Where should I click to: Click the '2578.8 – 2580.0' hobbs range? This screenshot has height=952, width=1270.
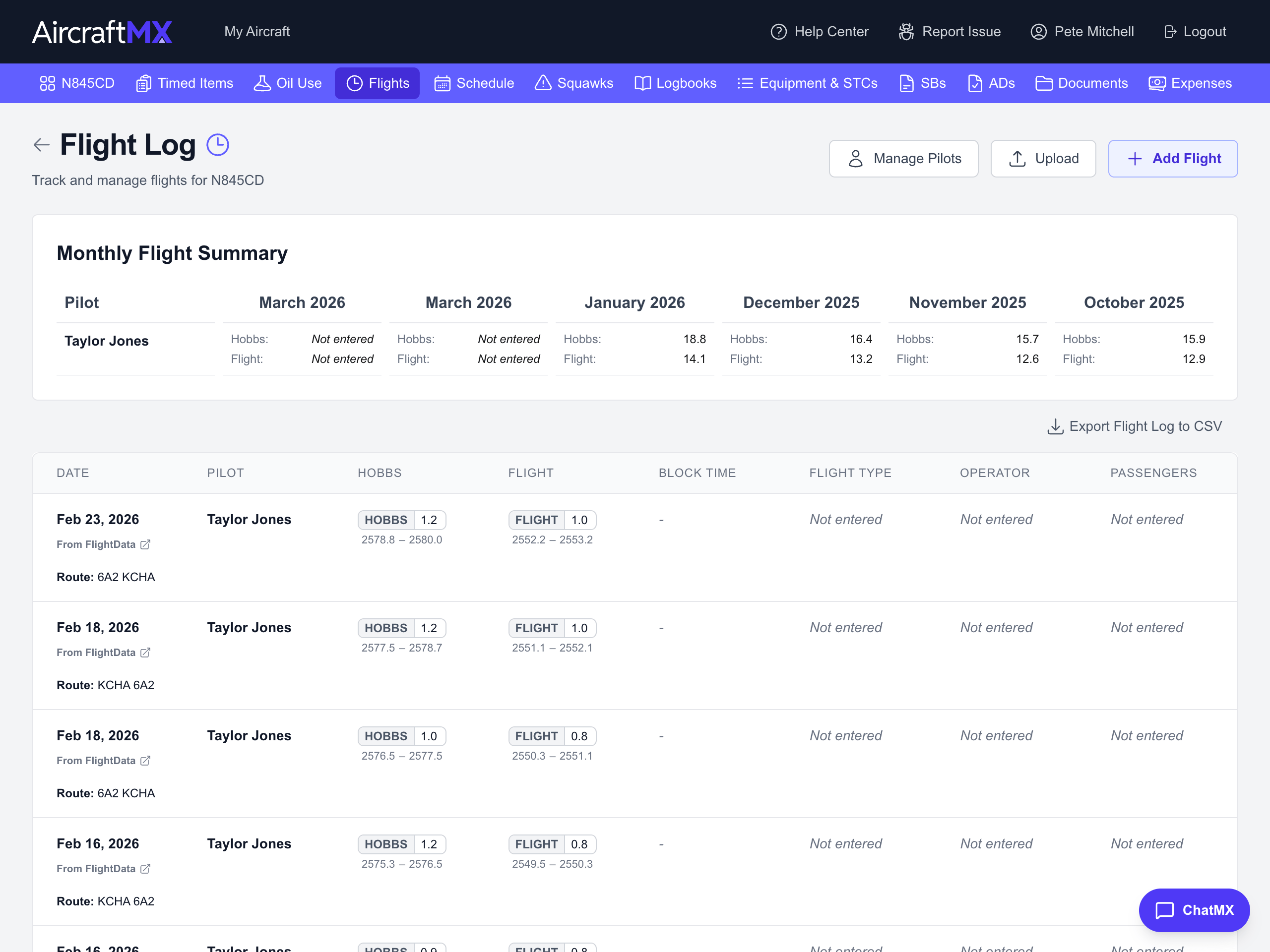pos(402,539)
